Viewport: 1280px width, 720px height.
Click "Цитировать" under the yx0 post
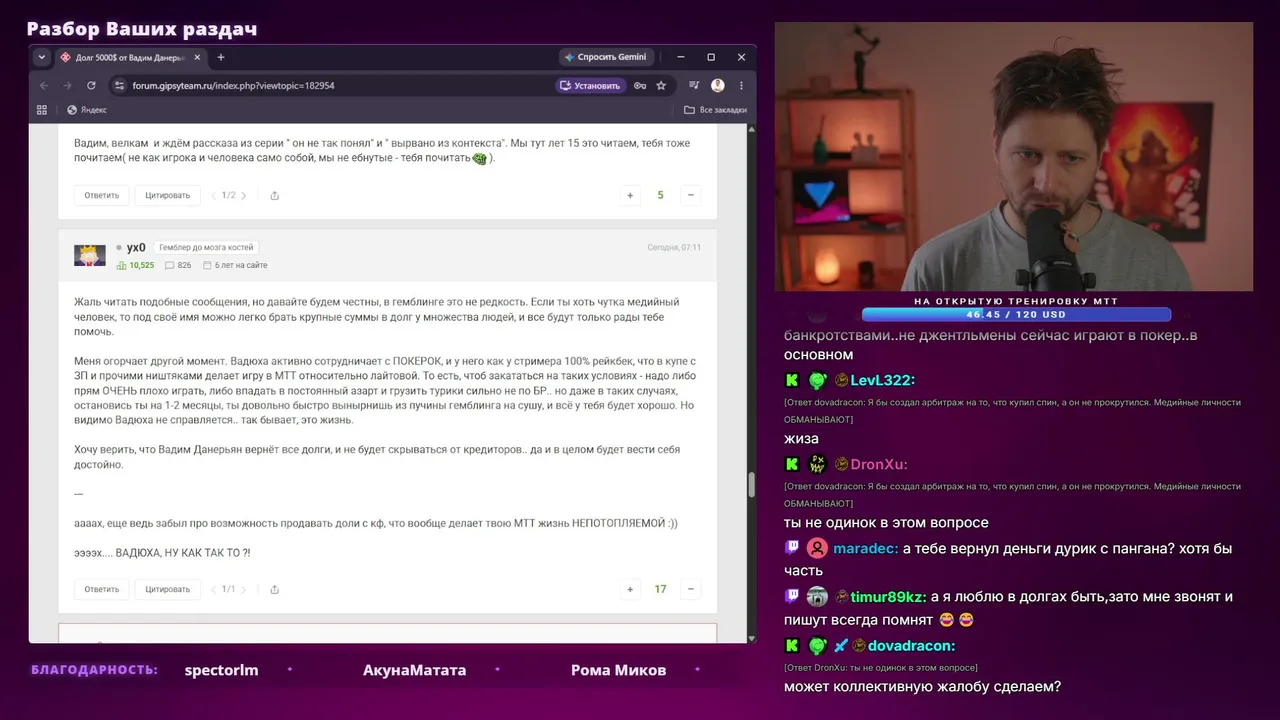(167, 589)
